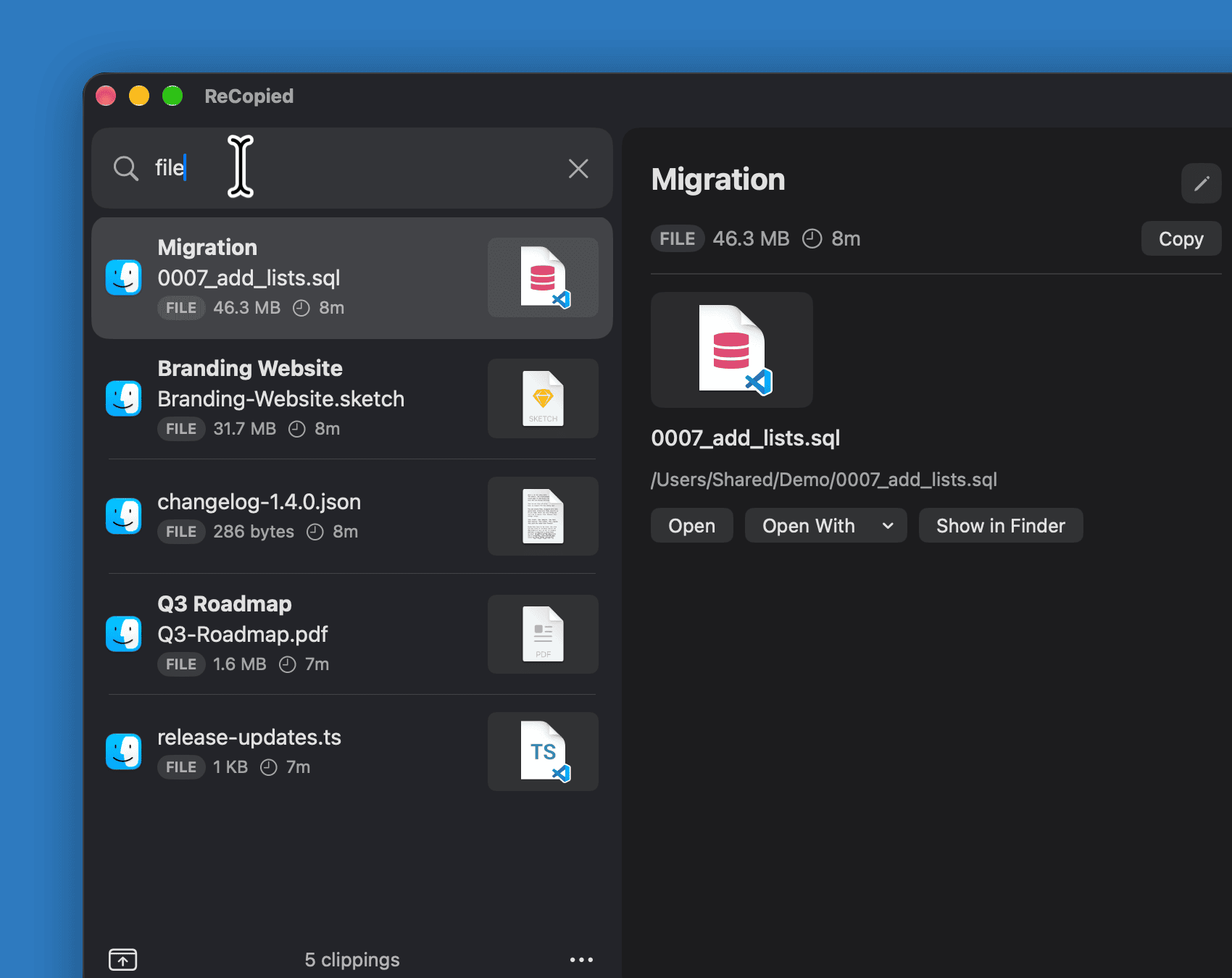Click Finder icon beside release-updates.ts
The width and height of the screenshot is (1232, 978).
point(124,752)
